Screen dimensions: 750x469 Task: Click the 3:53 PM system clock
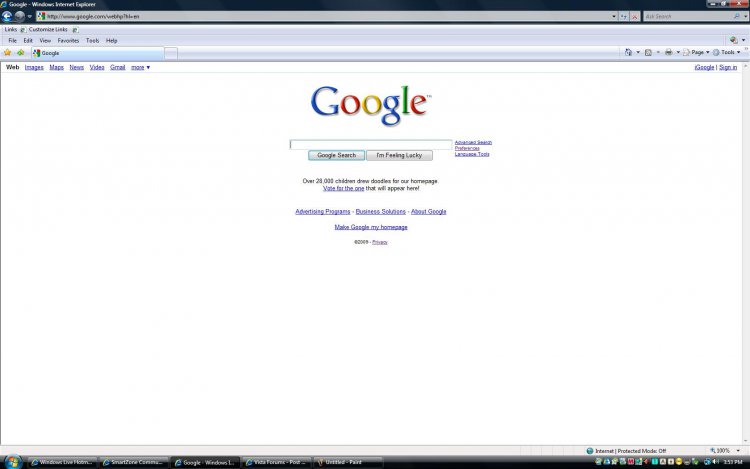click(x=733, y=462)
